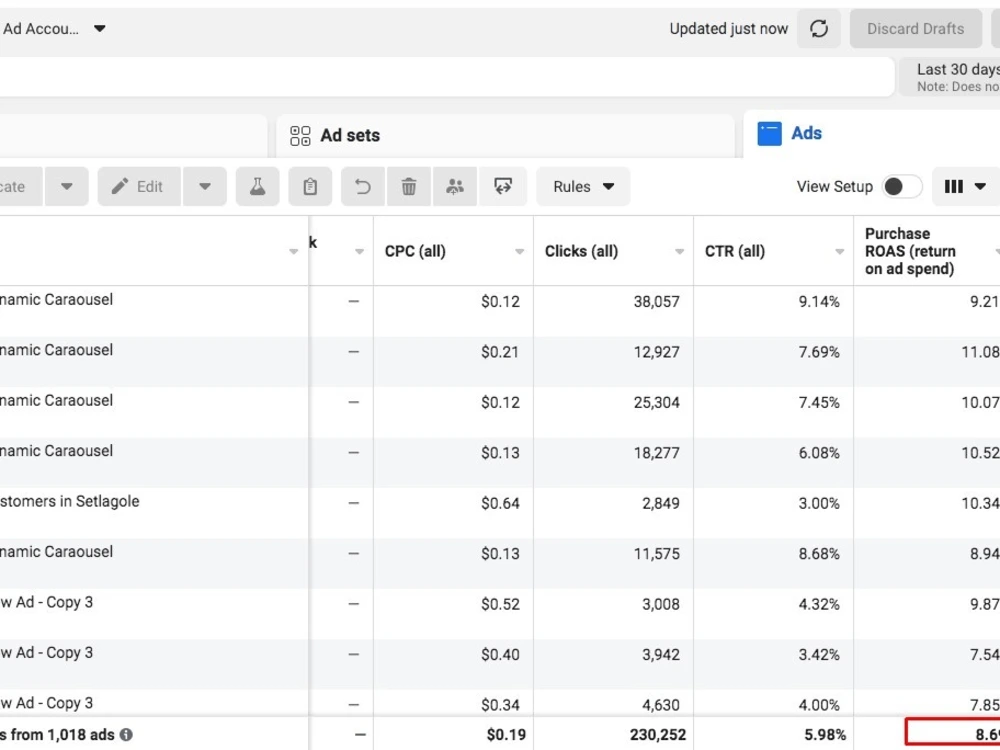The width and height of the screenshot is (1000, 750).
Task: Click the CTR value 6.08%
Action: 819,453
